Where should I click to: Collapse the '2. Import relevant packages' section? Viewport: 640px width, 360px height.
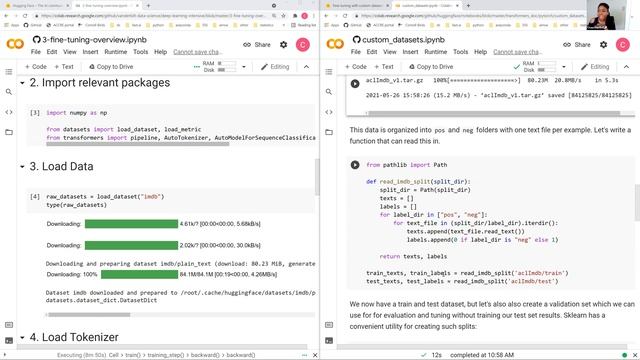(x=22, y=83)
